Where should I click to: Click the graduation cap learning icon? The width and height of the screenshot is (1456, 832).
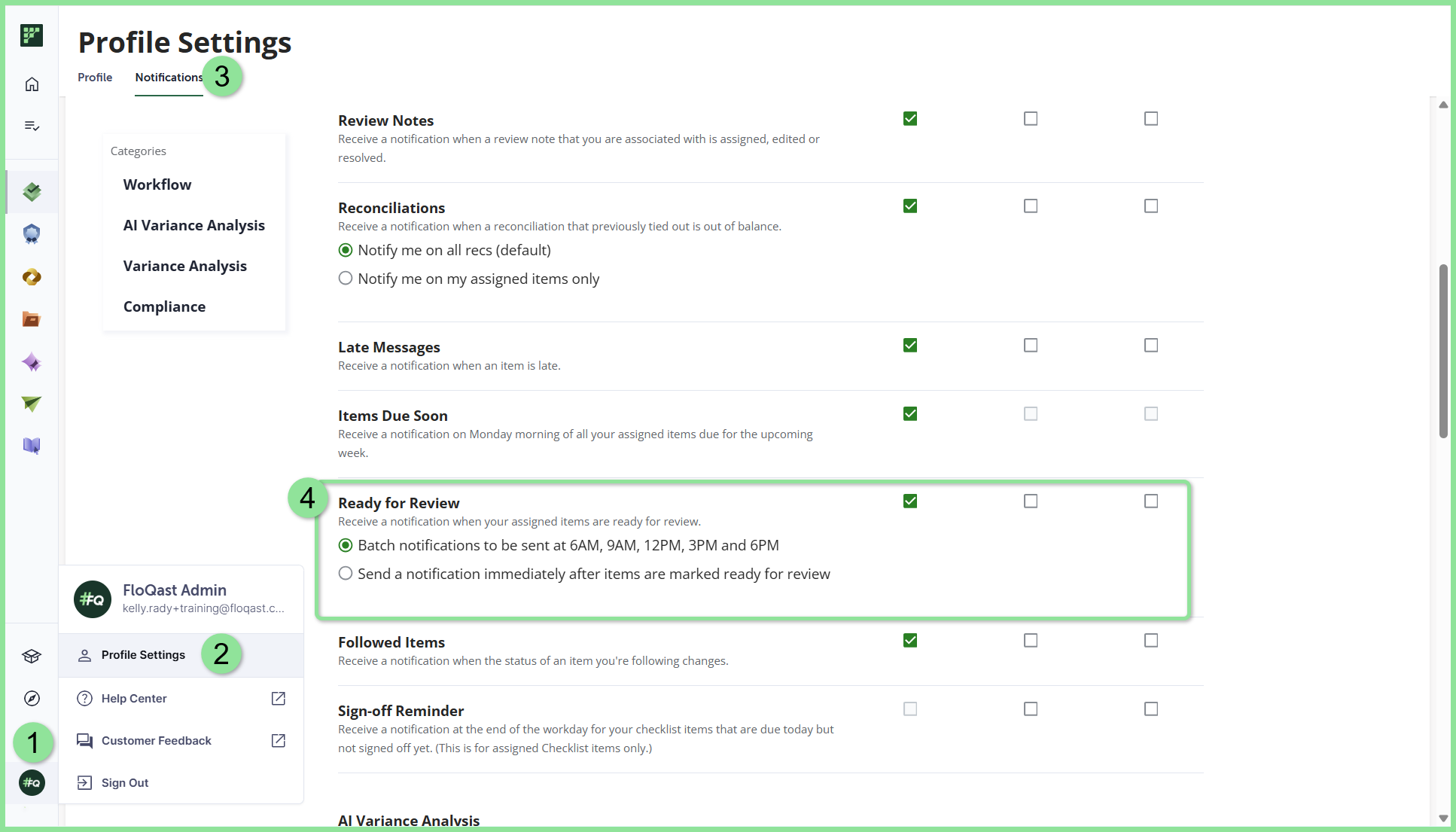pos(32,657)
